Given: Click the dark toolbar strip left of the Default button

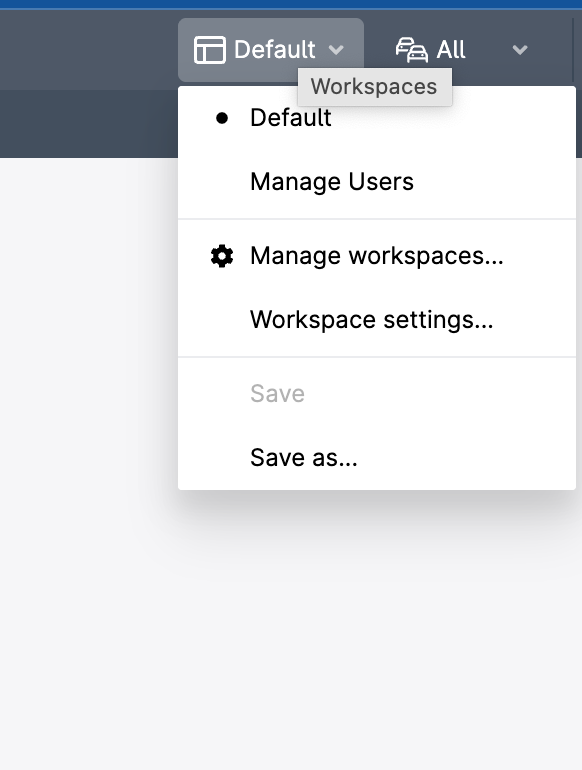Looking at the screenshot, I should pyautogui.click(x=88, y=50).
